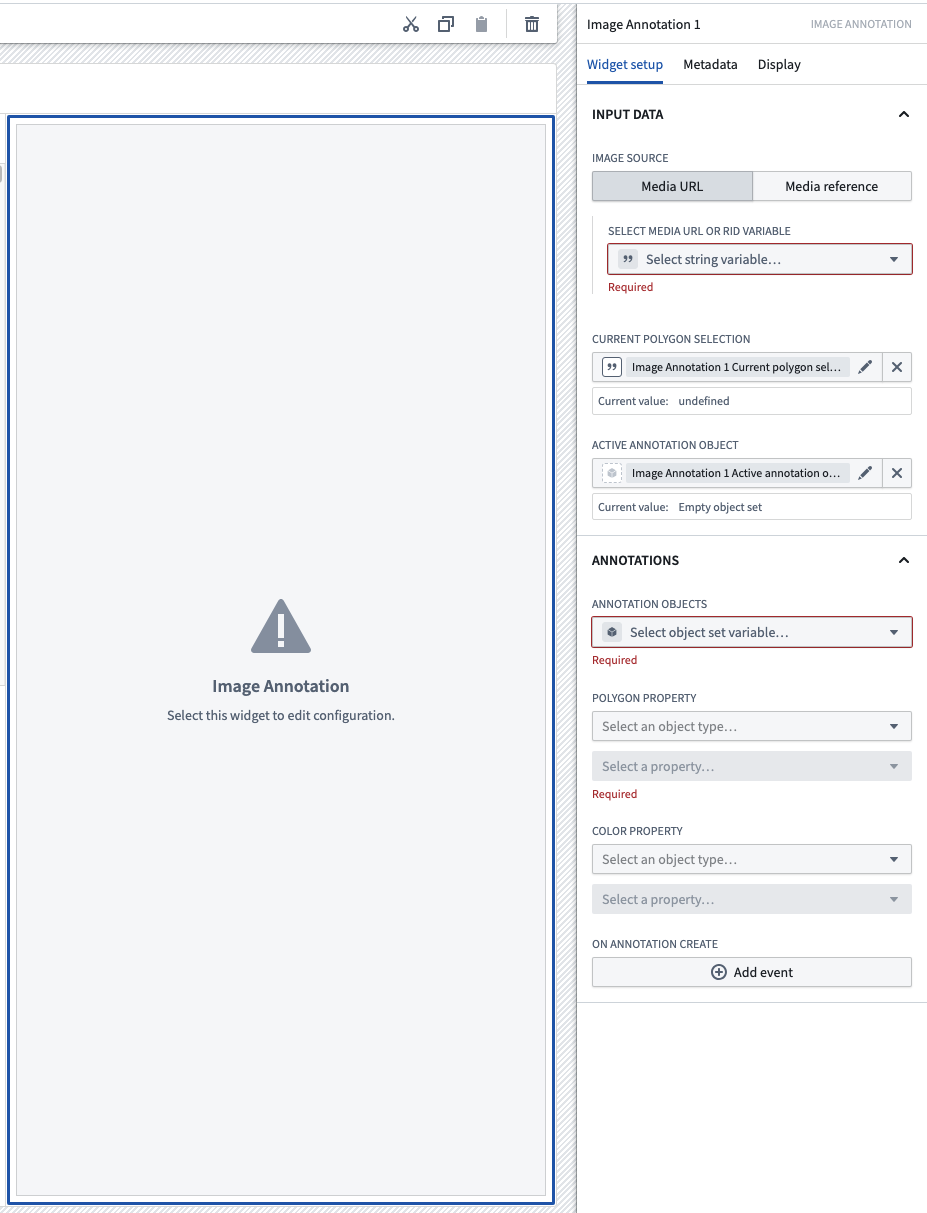Open Select string variable dropdown
The image size is (927, 1213).
tap(760, 259)
